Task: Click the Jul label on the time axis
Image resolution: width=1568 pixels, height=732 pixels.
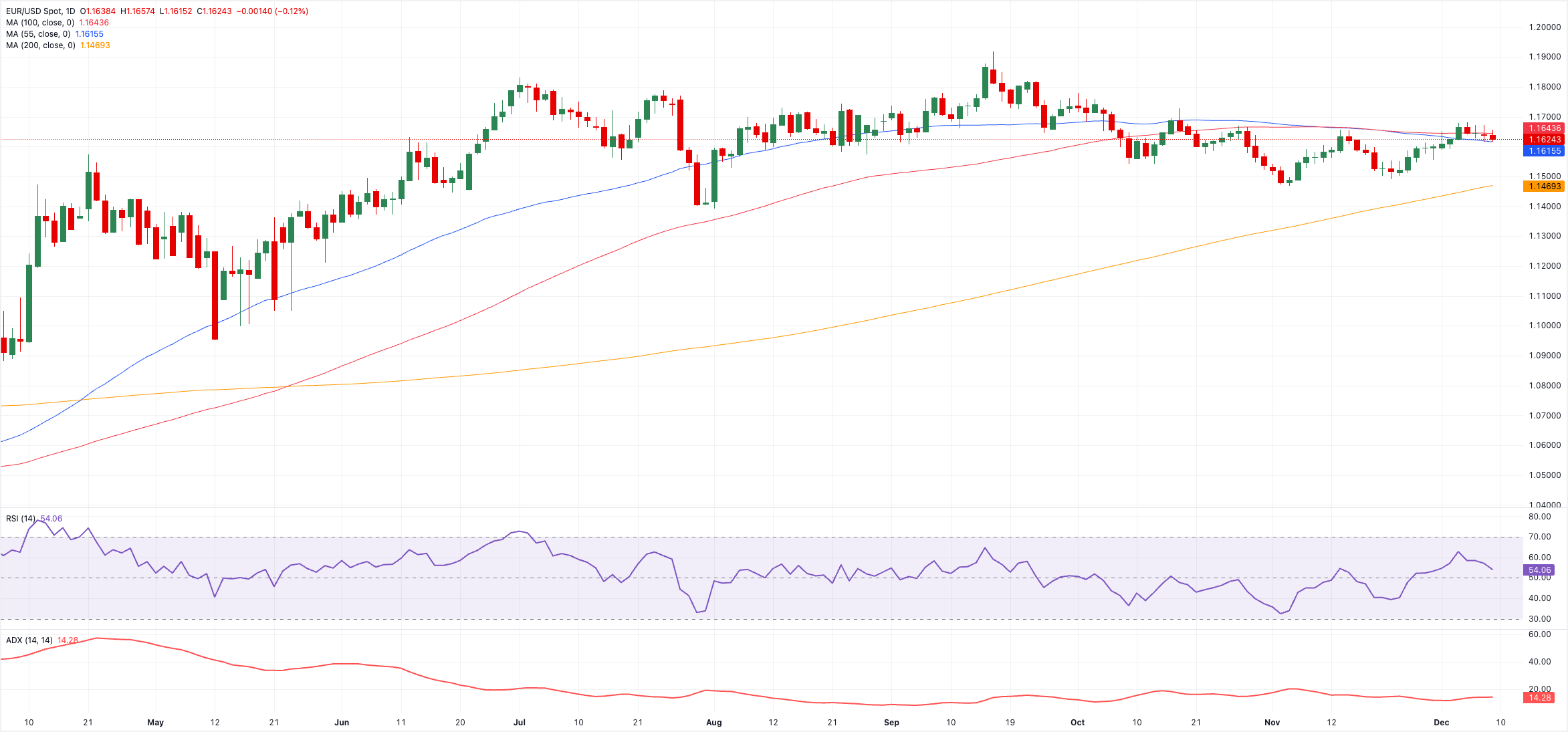Action: tap(520, 723)
